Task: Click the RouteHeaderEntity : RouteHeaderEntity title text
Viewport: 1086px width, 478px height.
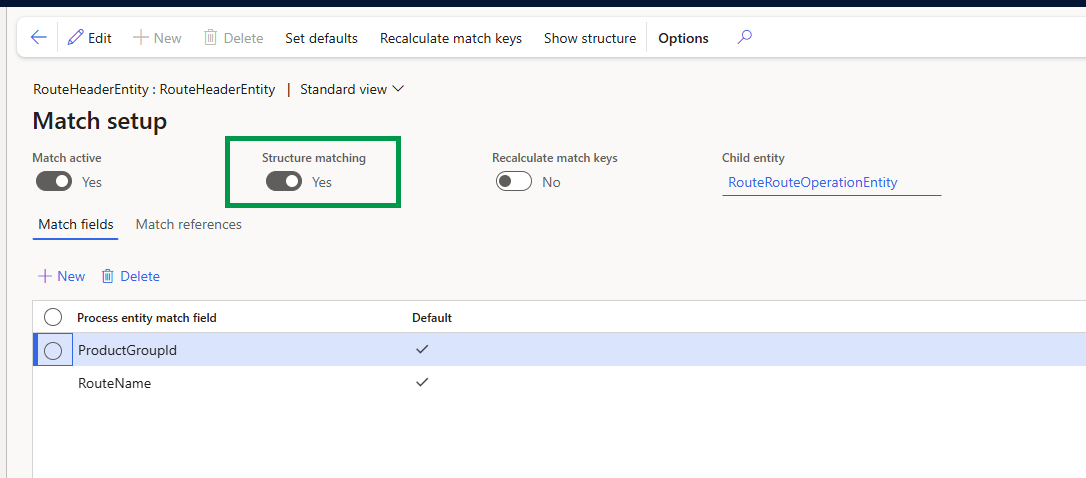Action: coord(154,89)
